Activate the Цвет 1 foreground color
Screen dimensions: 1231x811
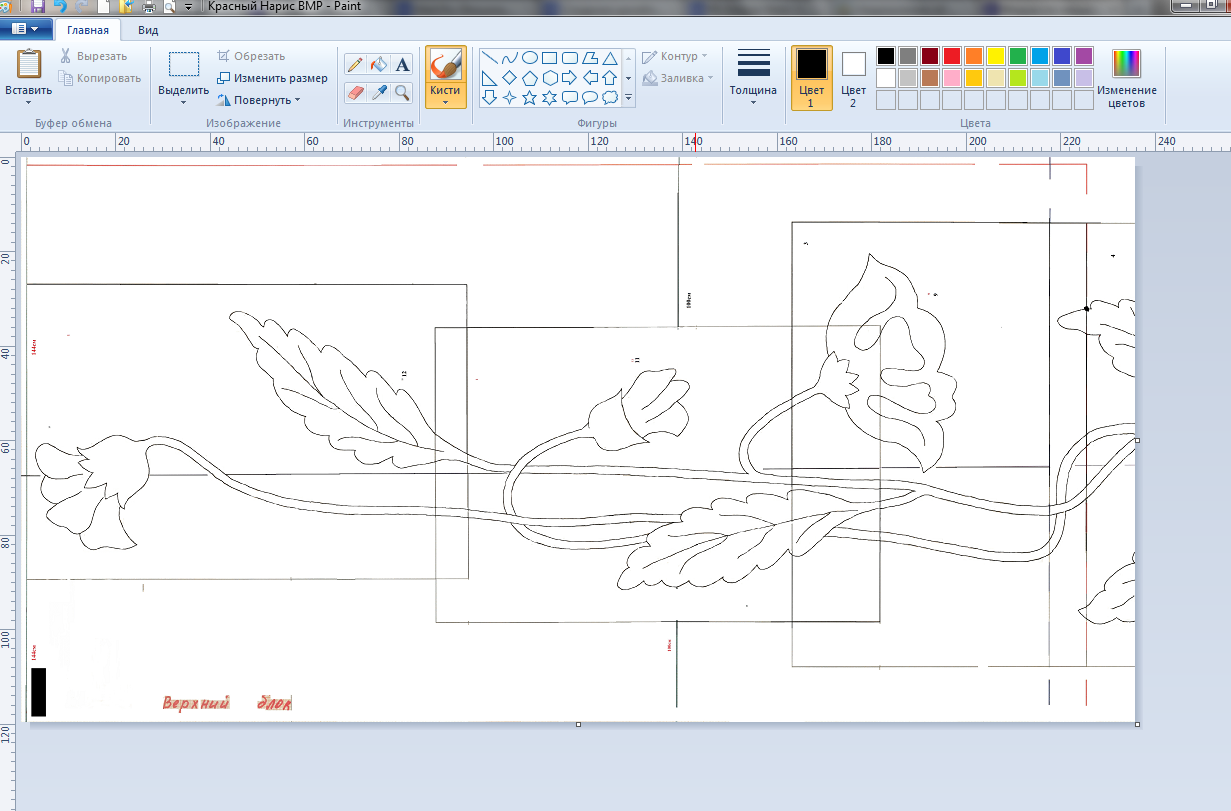point(811,76)
